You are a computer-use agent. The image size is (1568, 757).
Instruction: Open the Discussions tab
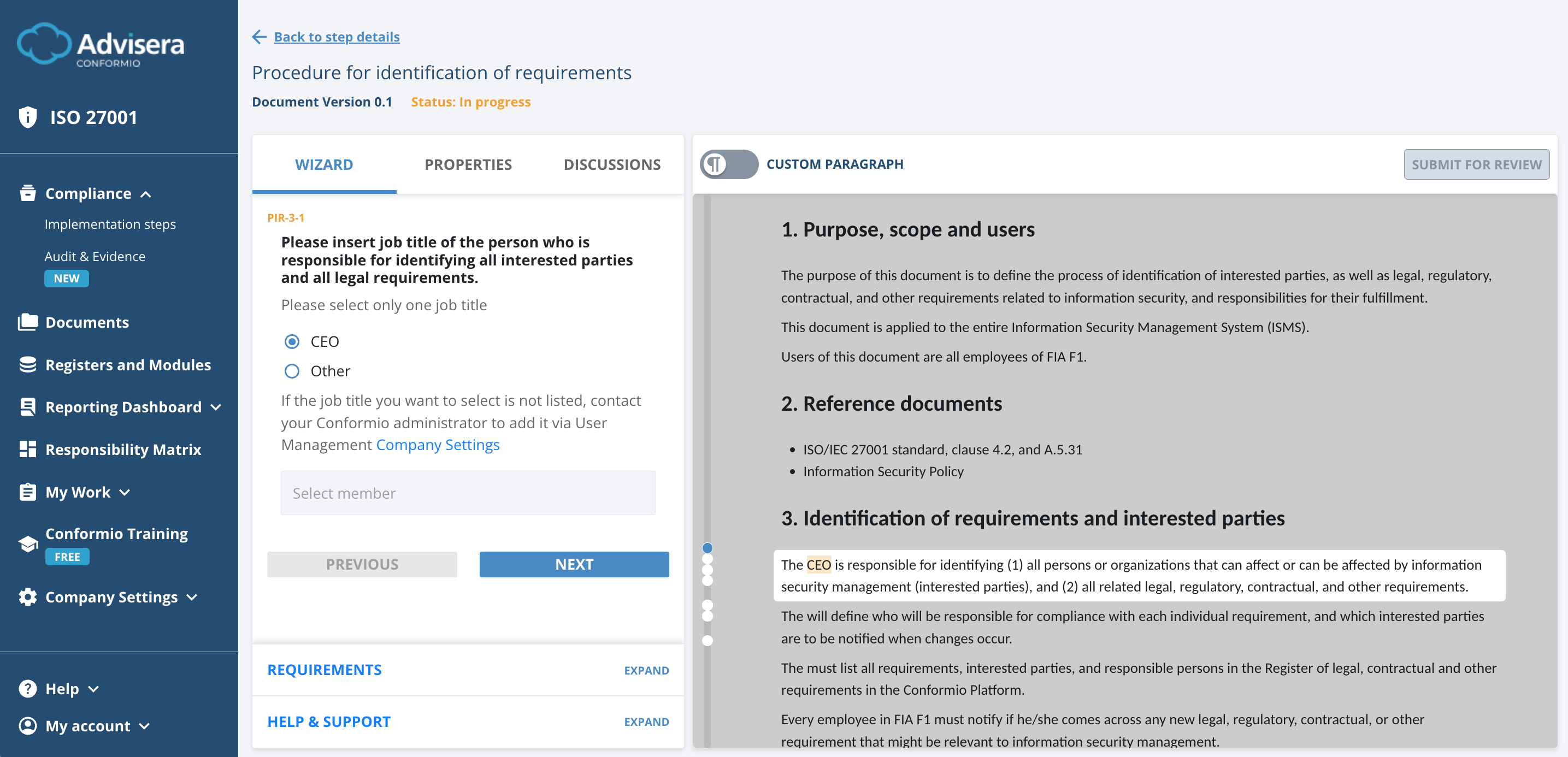(x=612, y=164)
